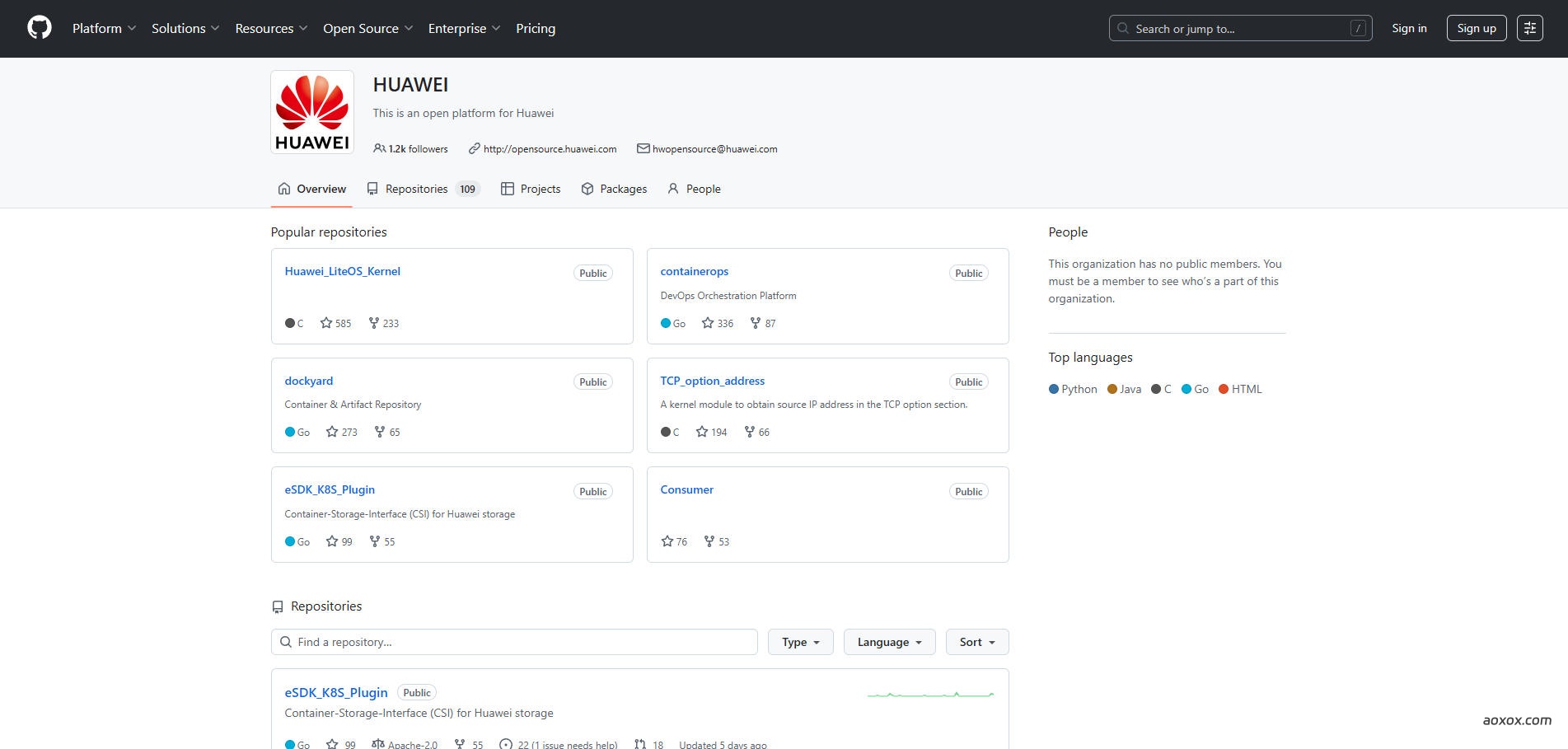Click the star icon on Consumer card
The height and width of the screenshot is (749, 1568).
click(667, 541)
